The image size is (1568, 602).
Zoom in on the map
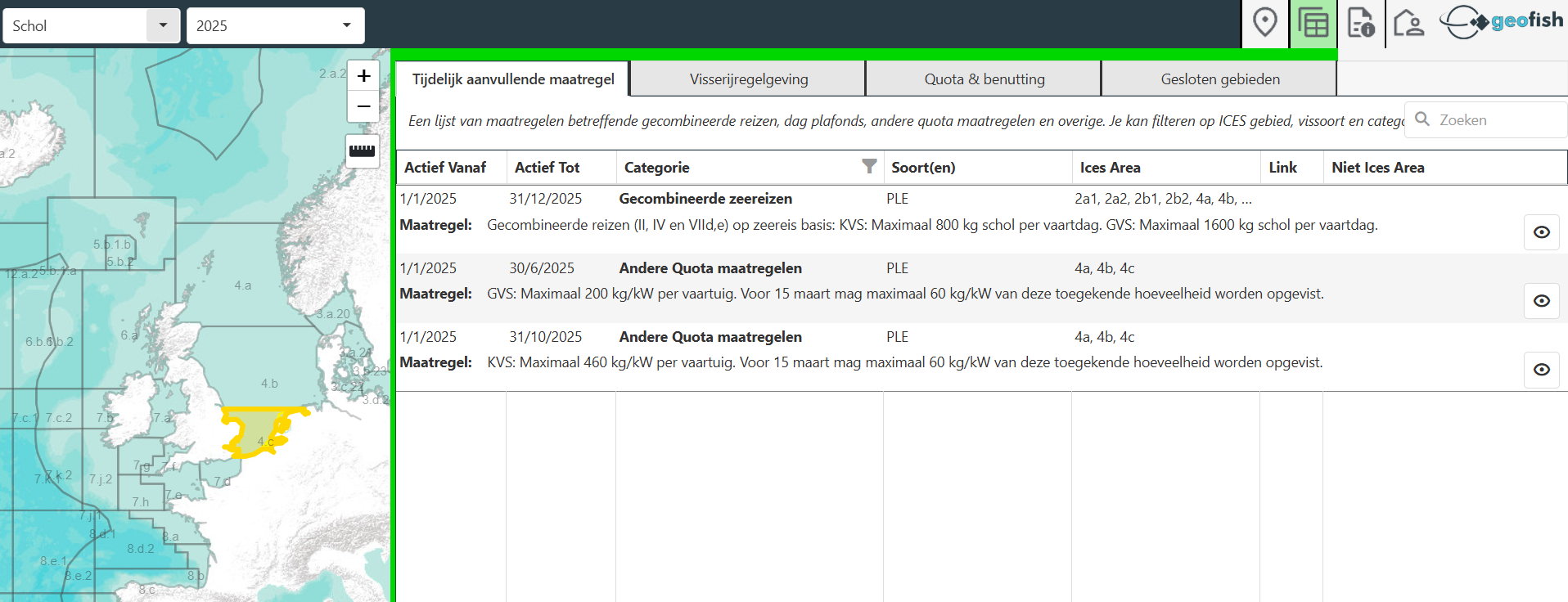tap(363, 76)
